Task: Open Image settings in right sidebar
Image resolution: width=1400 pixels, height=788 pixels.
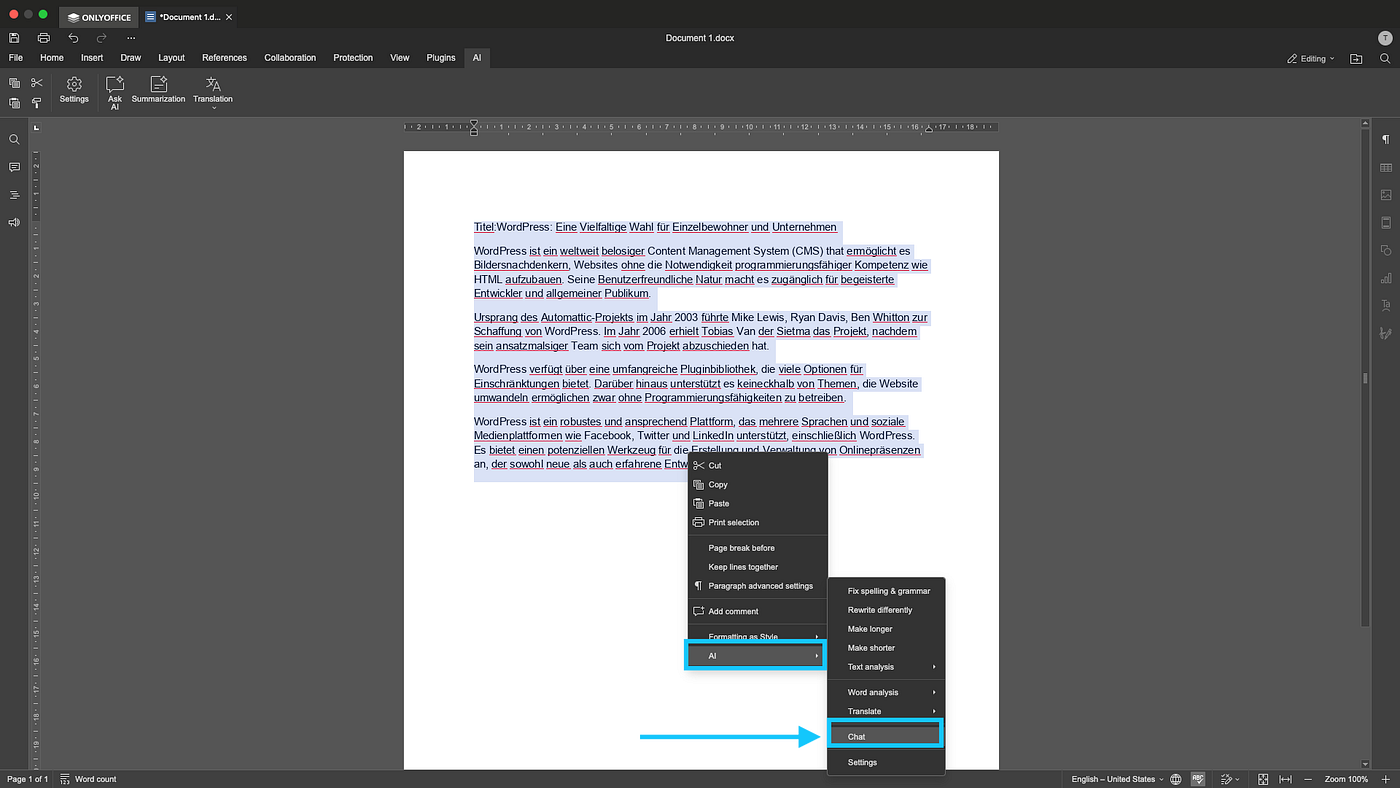Action: (x=1386, y=195)
